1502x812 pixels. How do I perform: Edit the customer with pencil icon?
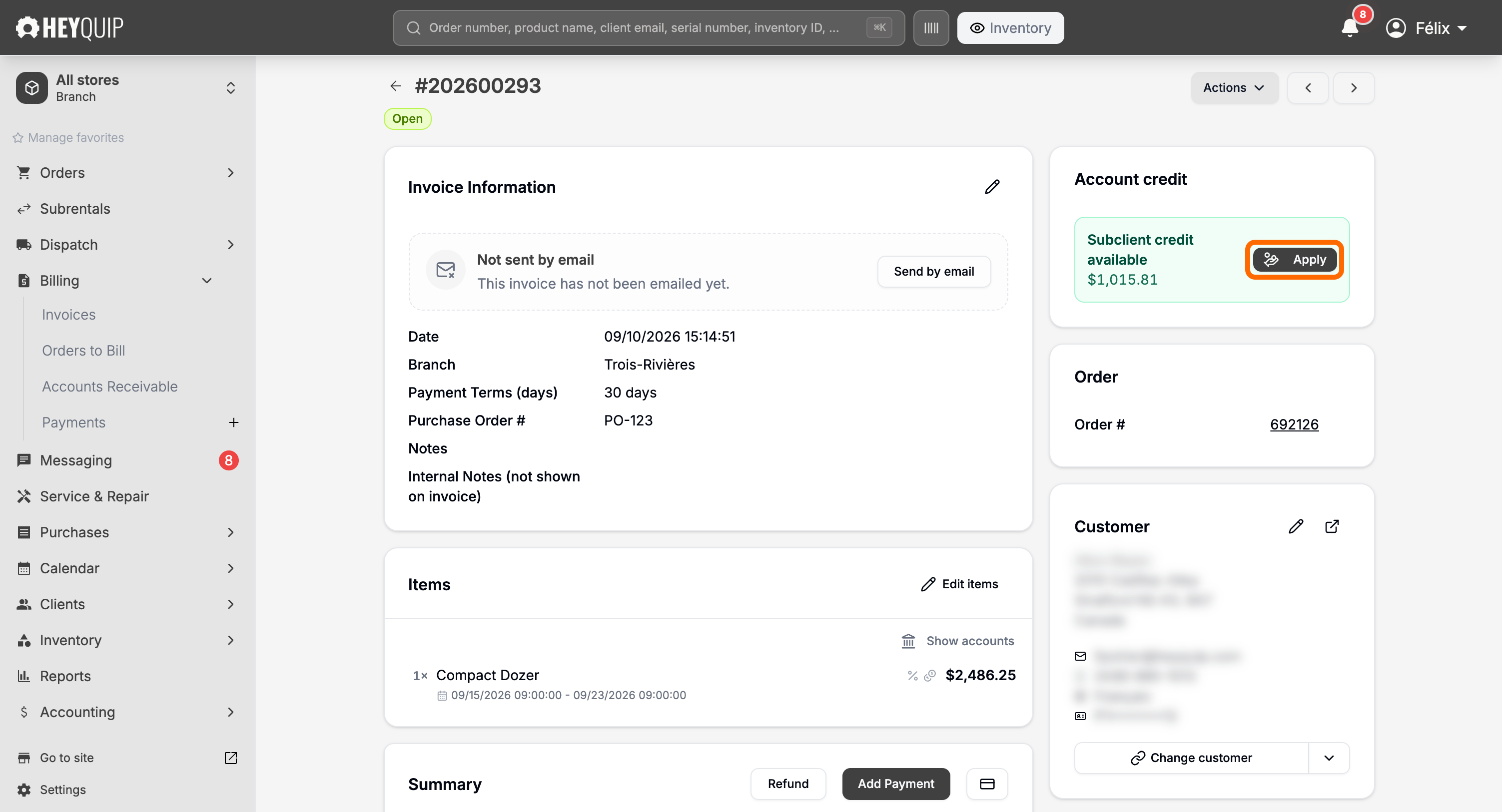click(1296, 526)
